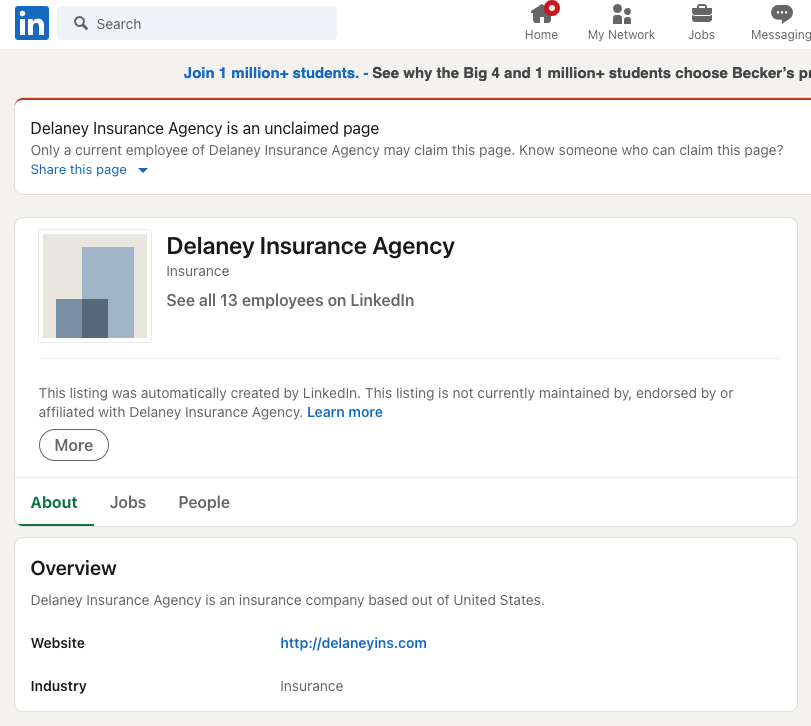This screenshot has width=811, height=726.
Task: Focus the Search input field
Action: [197, 23]
